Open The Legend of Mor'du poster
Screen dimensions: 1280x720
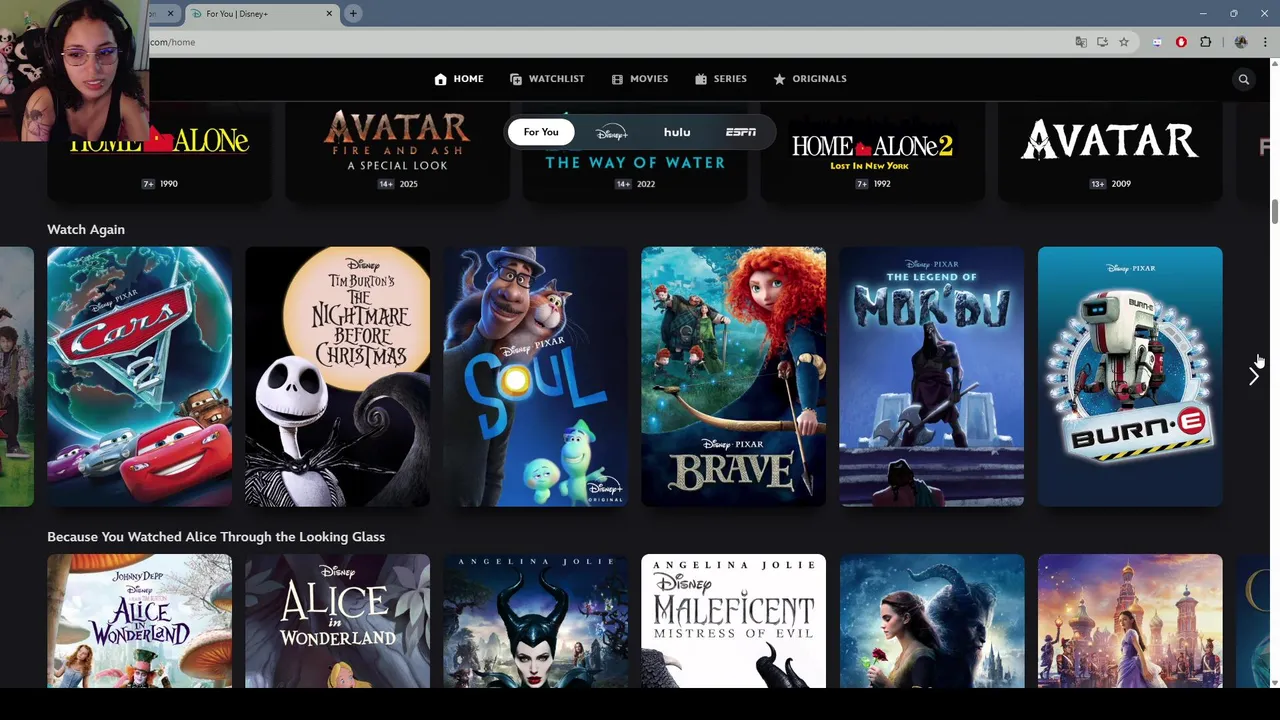(x=932, y=376)
